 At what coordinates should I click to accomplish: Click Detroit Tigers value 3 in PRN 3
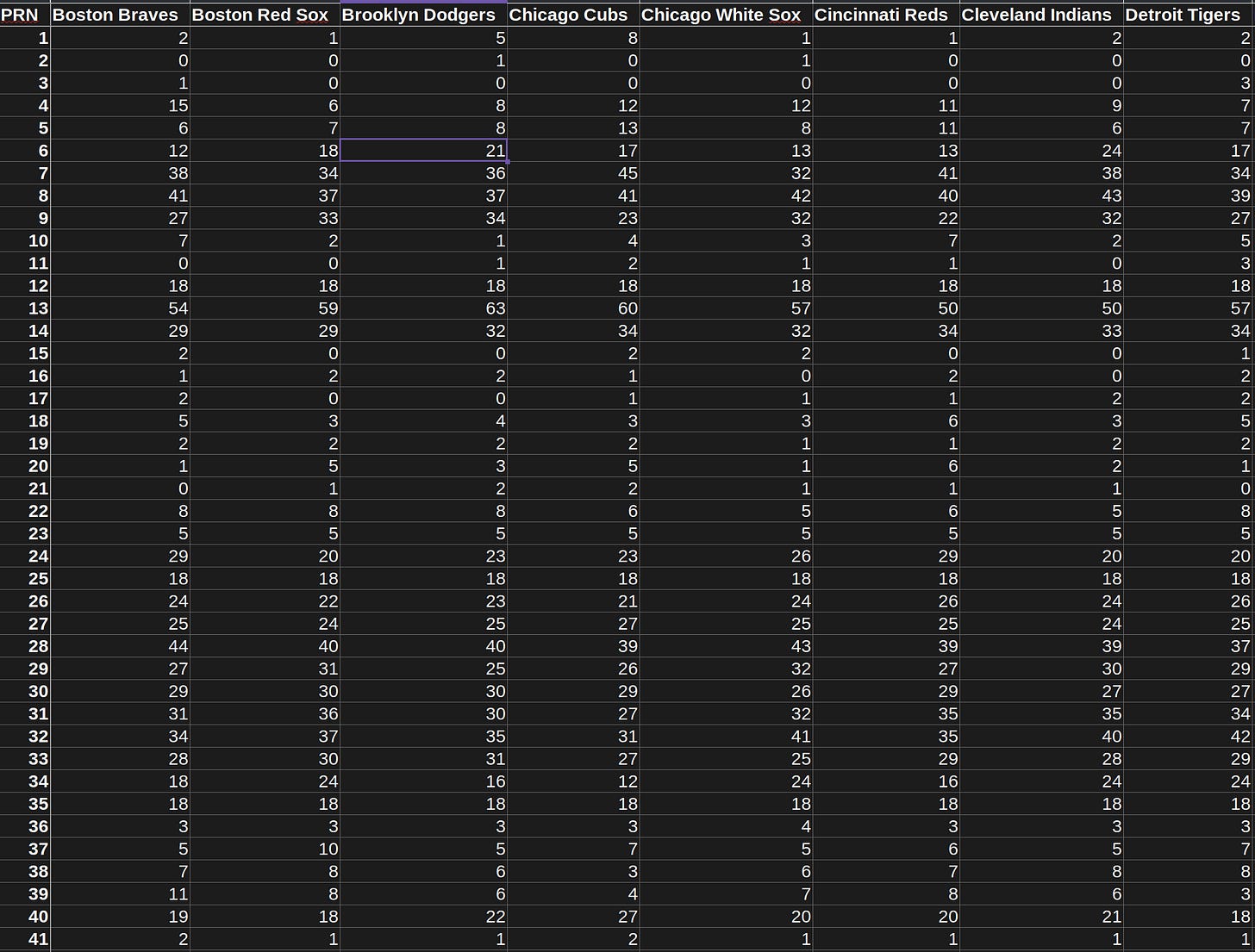[1189, 83]
